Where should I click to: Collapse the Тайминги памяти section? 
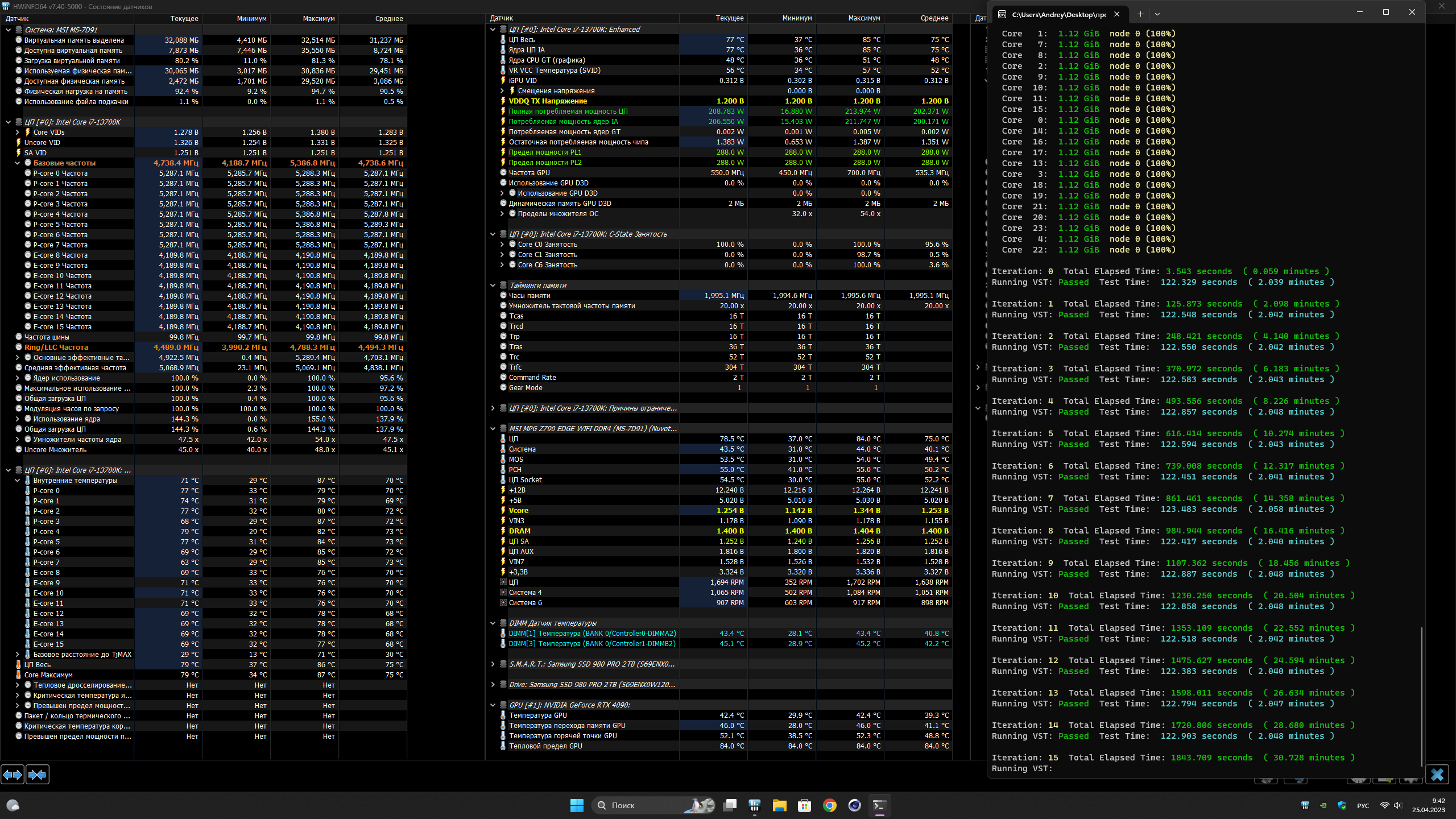(x=493, y=286)
